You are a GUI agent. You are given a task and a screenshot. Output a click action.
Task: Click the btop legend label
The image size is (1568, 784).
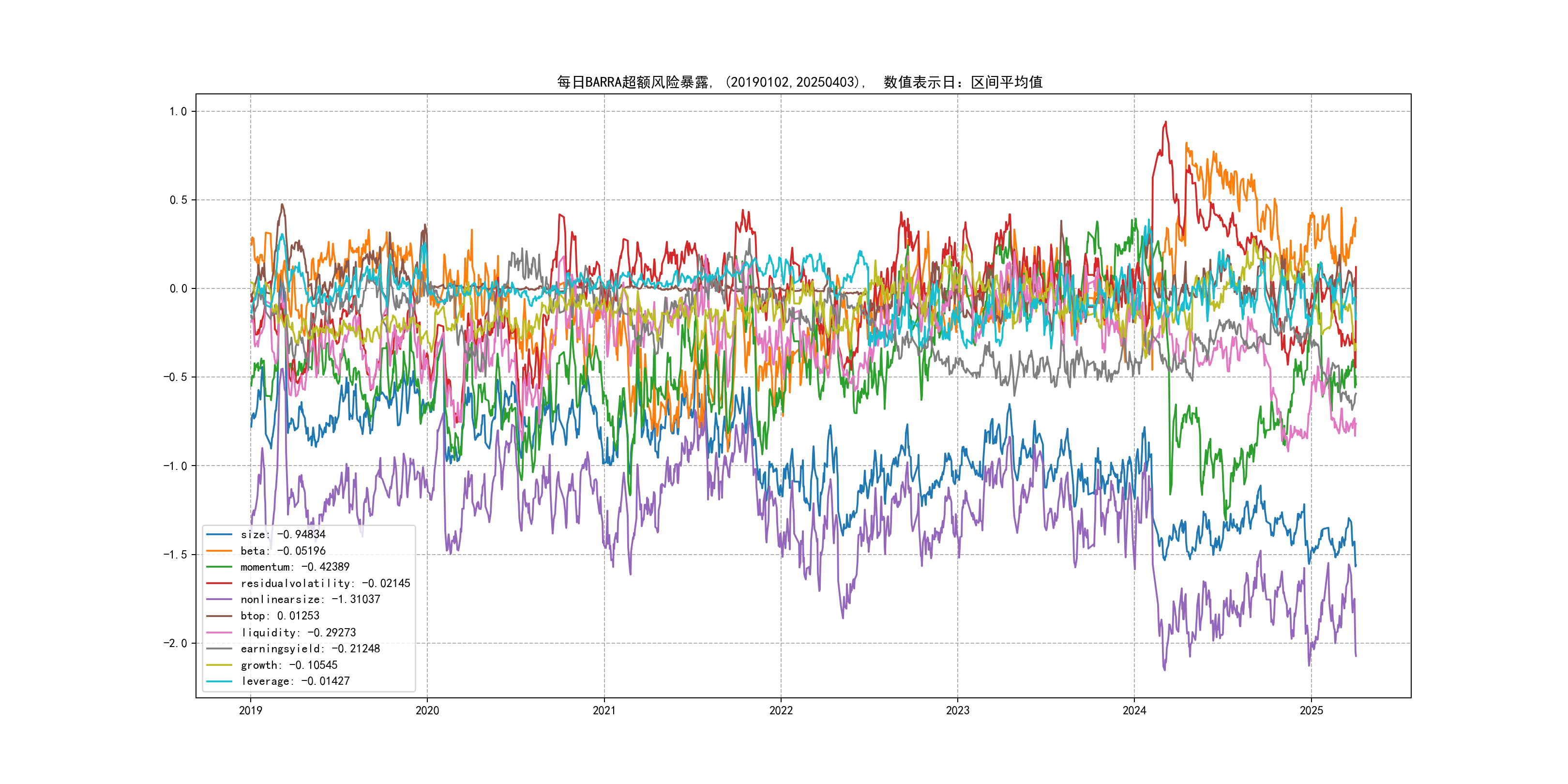click(280, 616)
